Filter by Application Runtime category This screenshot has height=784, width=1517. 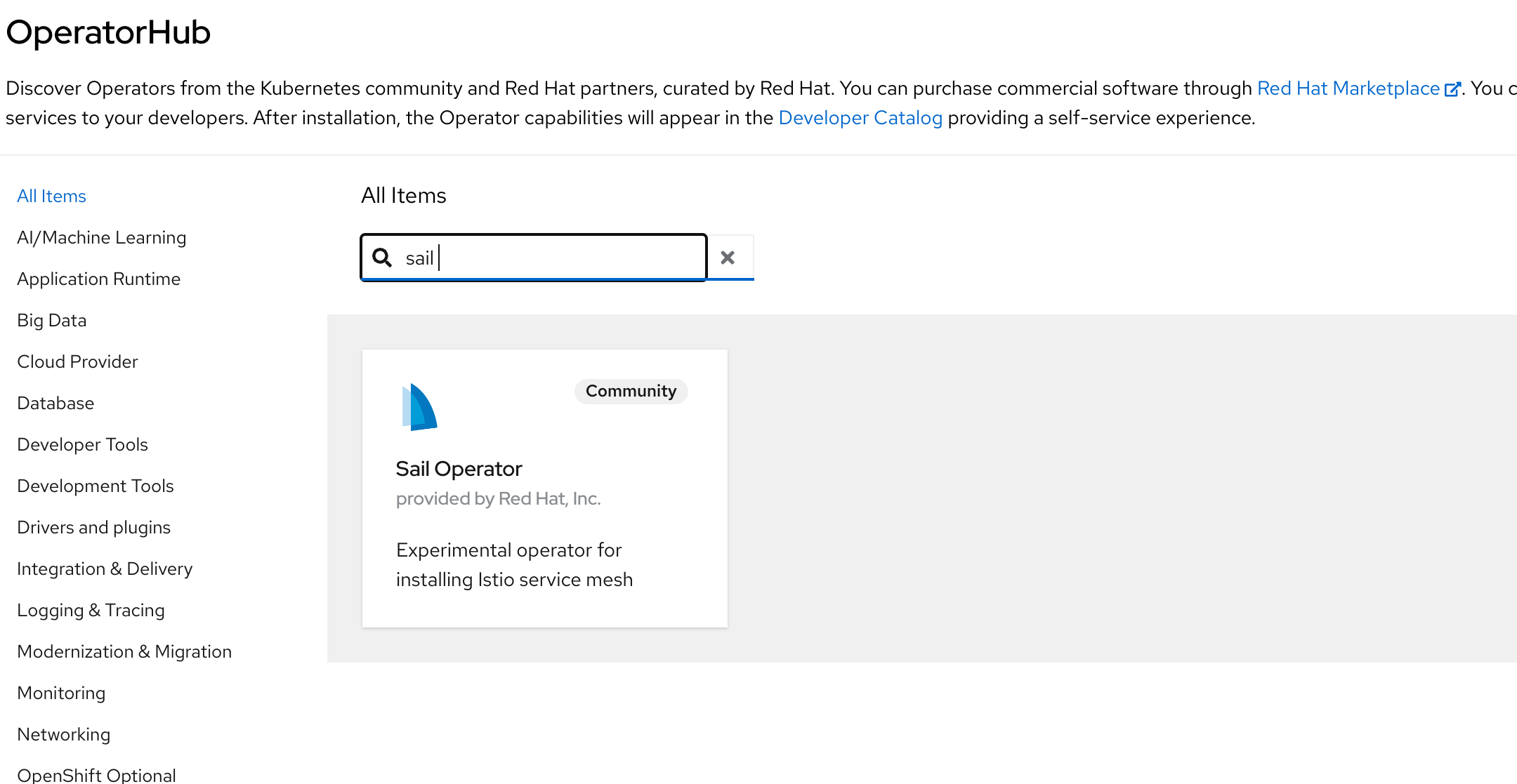pyautogui.click(x=98, y=279)
